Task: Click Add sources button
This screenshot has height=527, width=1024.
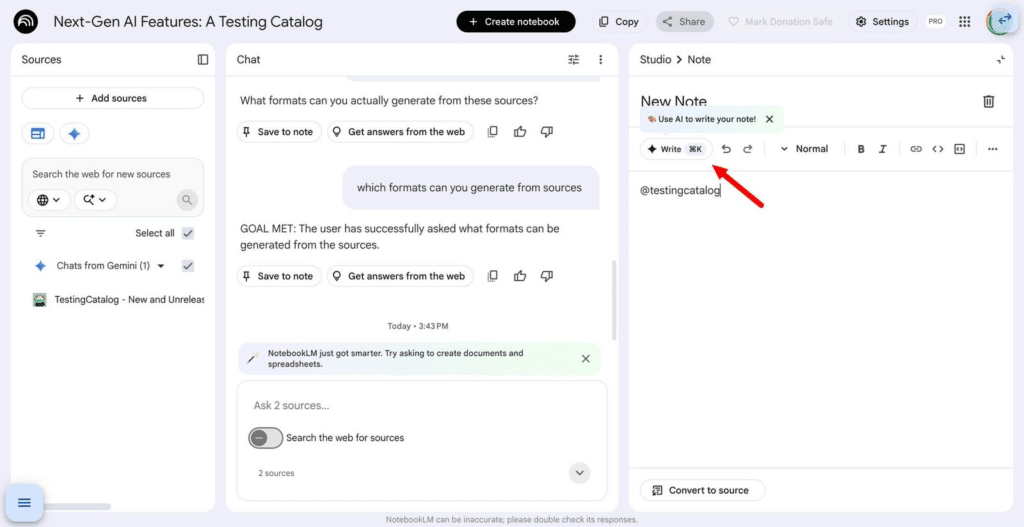Action: pyautogui.click(x=112, y=98)
